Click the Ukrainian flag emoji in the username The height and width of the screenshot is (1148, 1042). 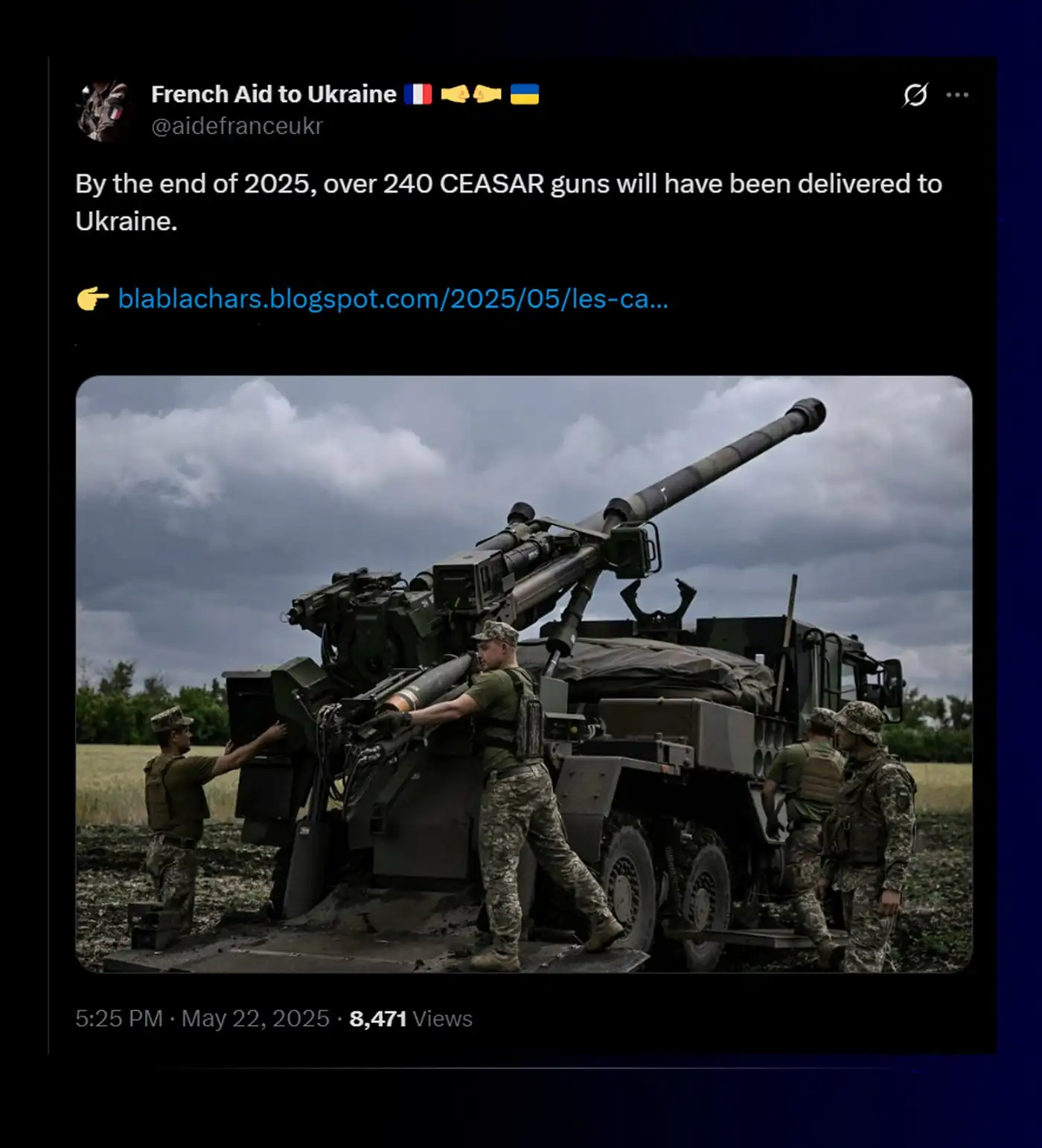pos(526,94)
